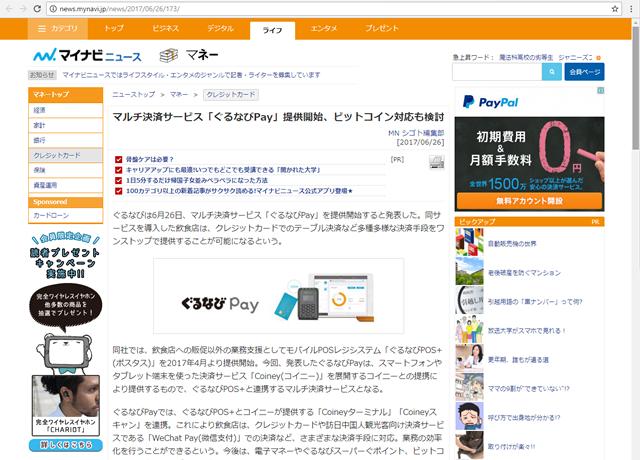Click PayPal 無料アカウント開設 button
This screenshot has height=460, width=640.
pos(529,200)
